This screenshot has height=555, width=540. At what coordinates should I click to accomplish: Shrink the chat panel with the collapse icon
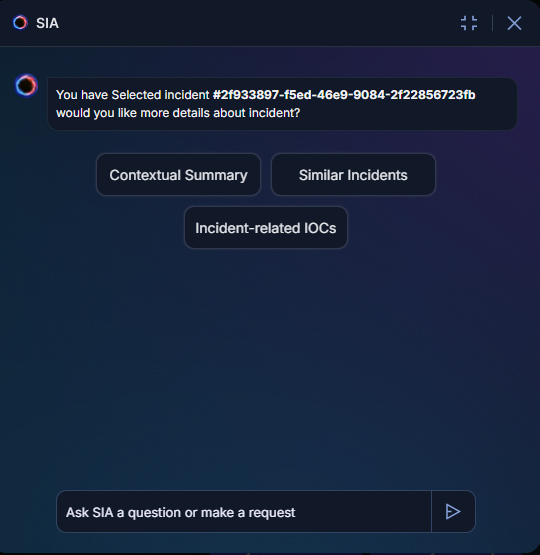pos(469,23)
